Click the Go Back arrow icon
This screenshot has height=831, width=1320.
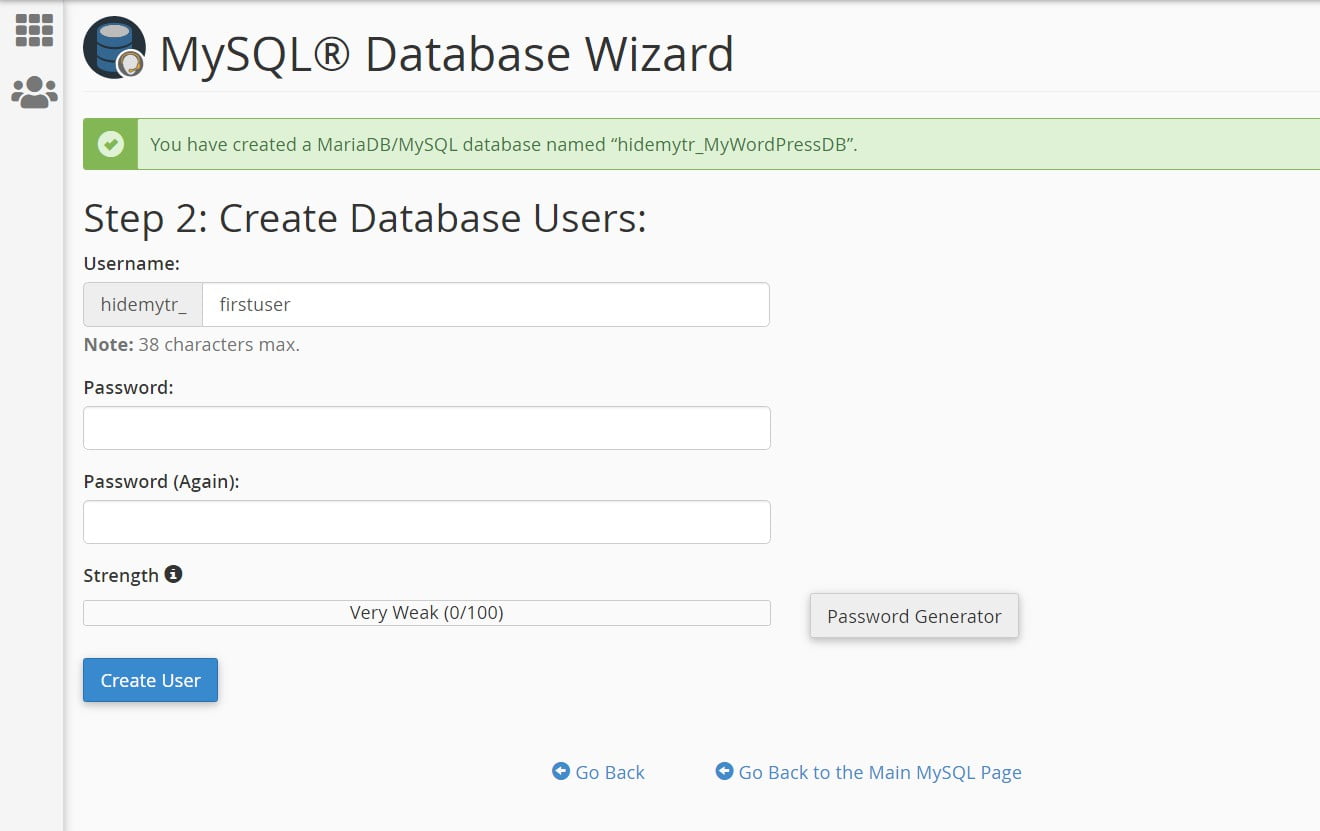[561, 771]
